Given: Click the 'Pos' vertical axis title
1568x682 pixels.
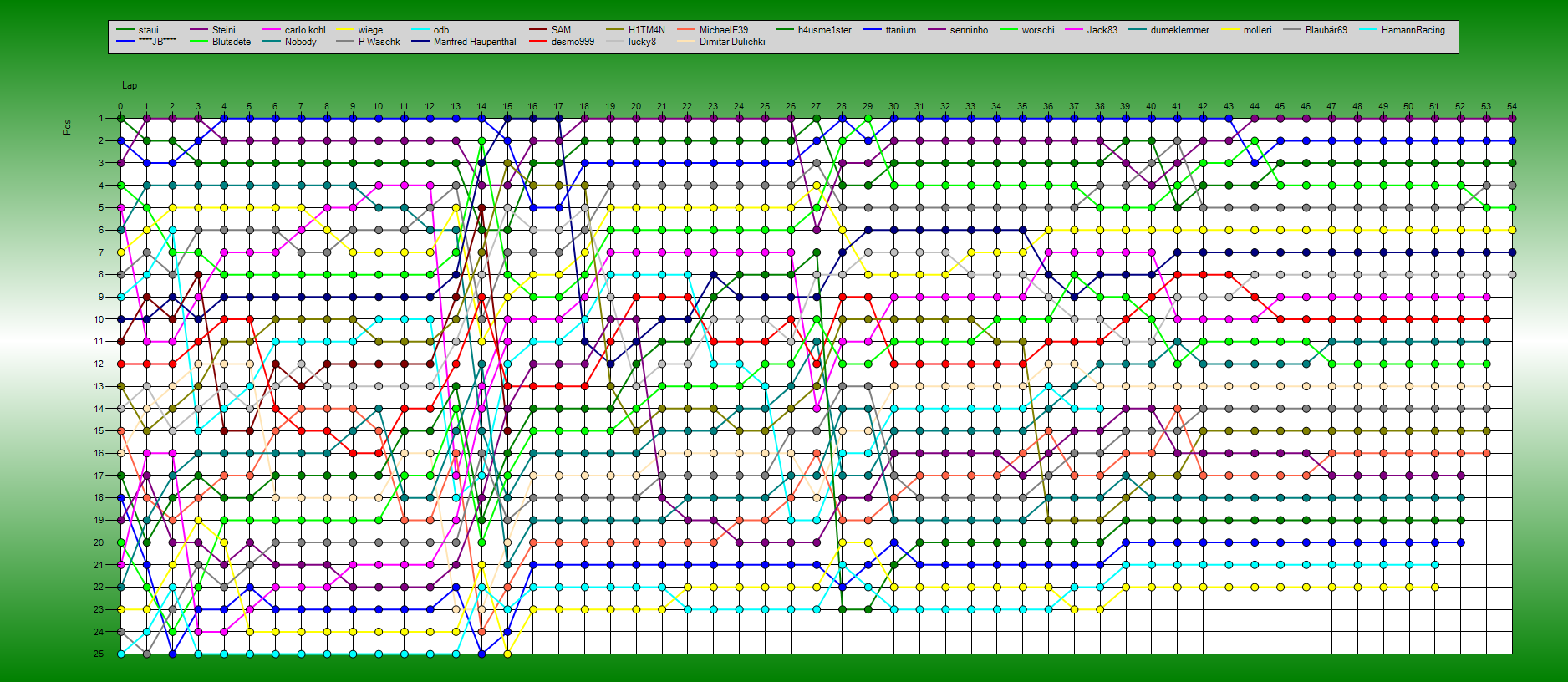Looking at the screenshot, I should point(67,127).
